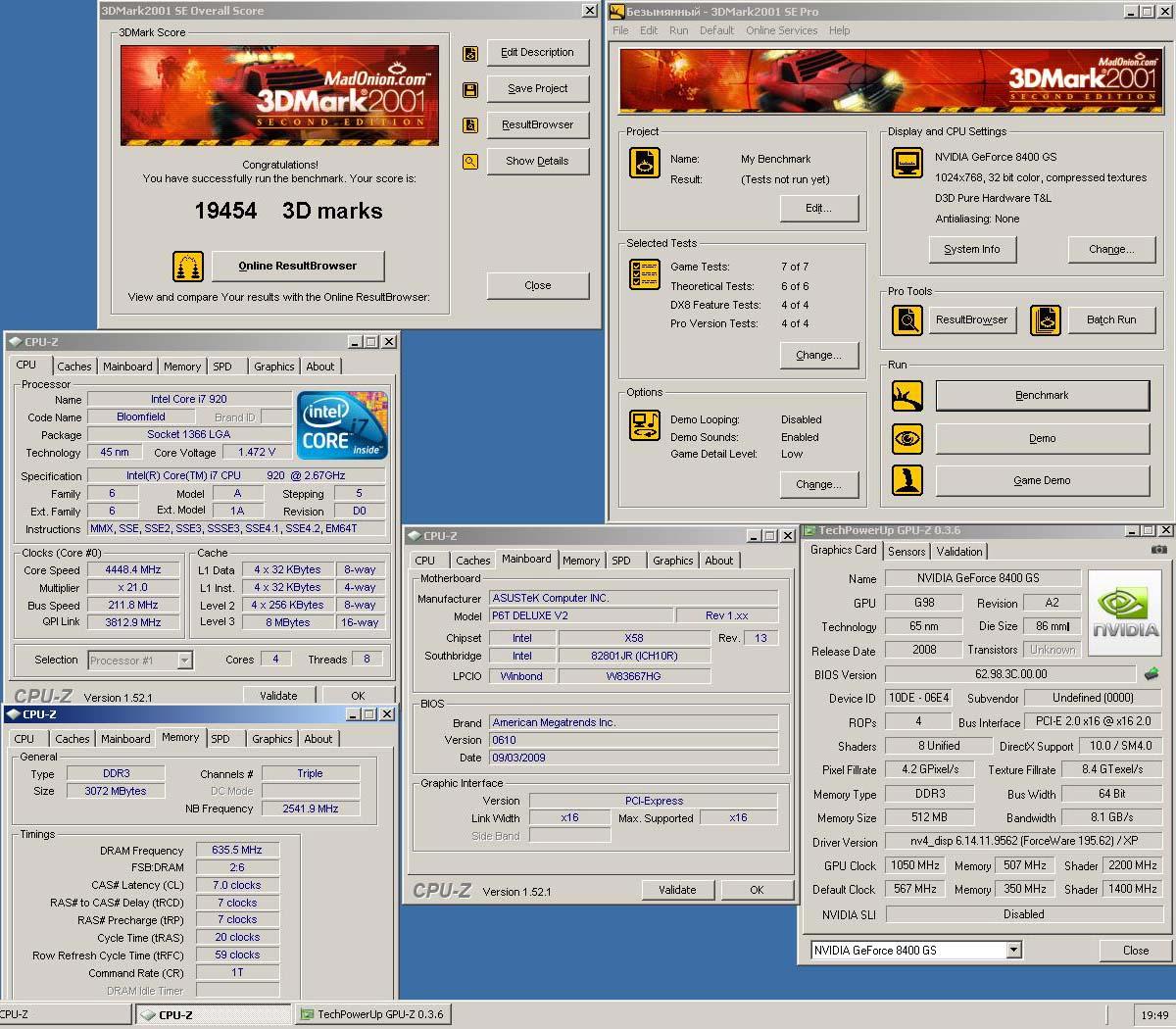Click the Online ResultBrowser people icon

click(188, 266)
